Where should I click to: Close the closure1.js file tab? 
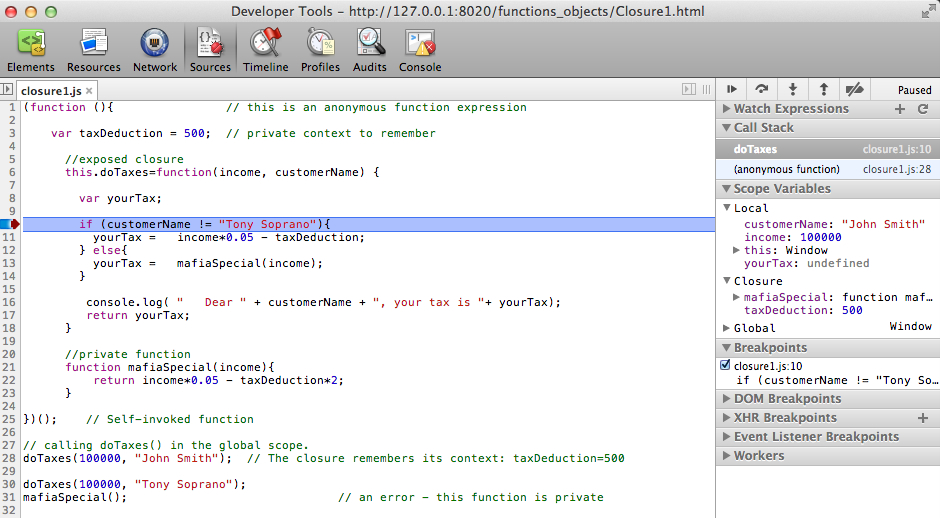(x=89, y=90)
